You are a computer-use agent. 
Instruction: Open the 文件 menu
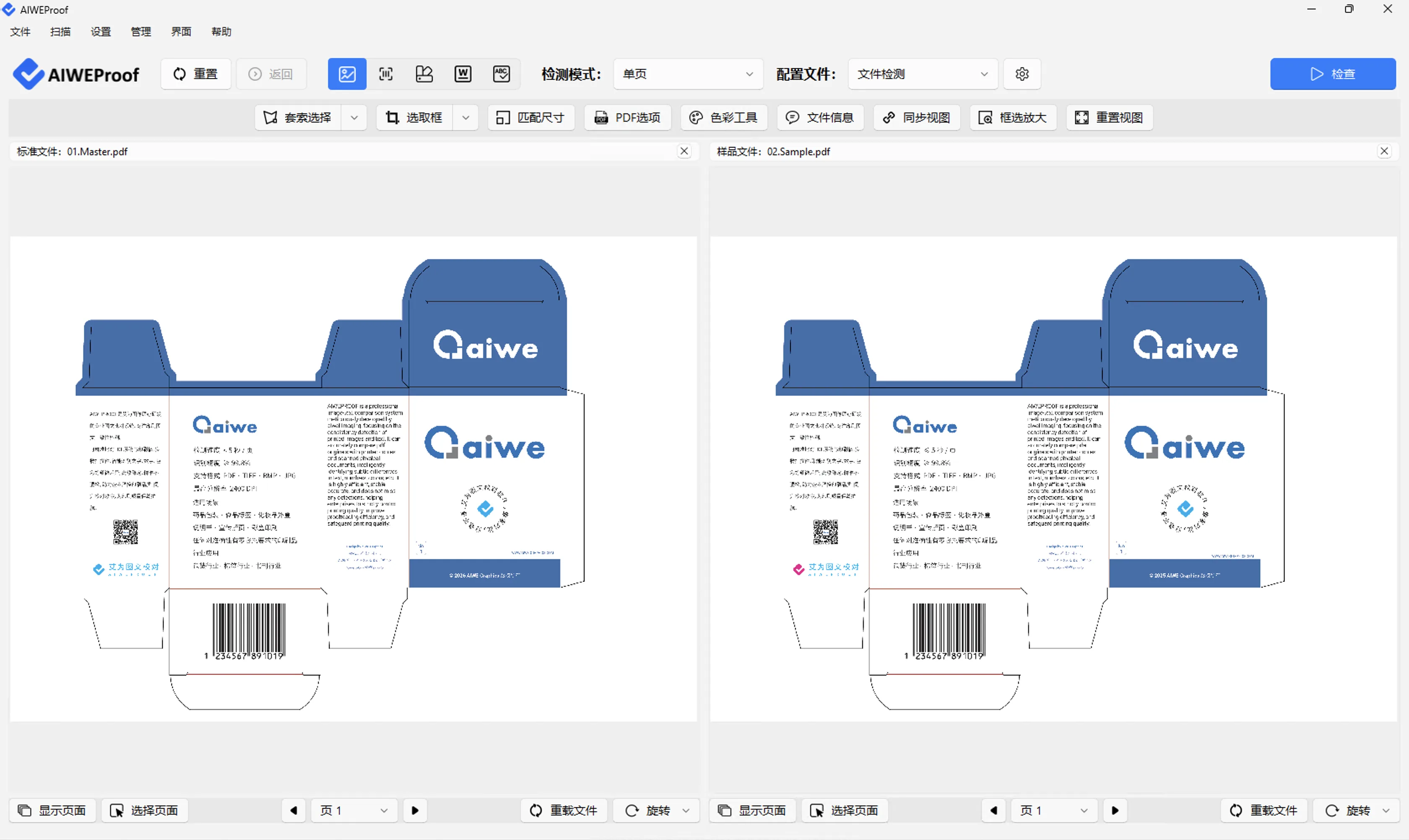point(20,32)
